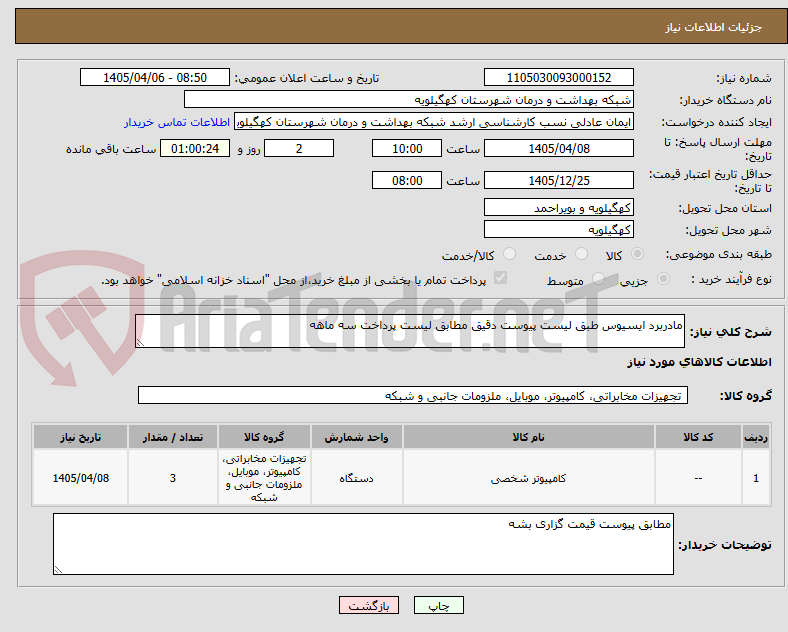Click the دستگاه unit cell
Screen dimensions: 788x632
point(356,478)
